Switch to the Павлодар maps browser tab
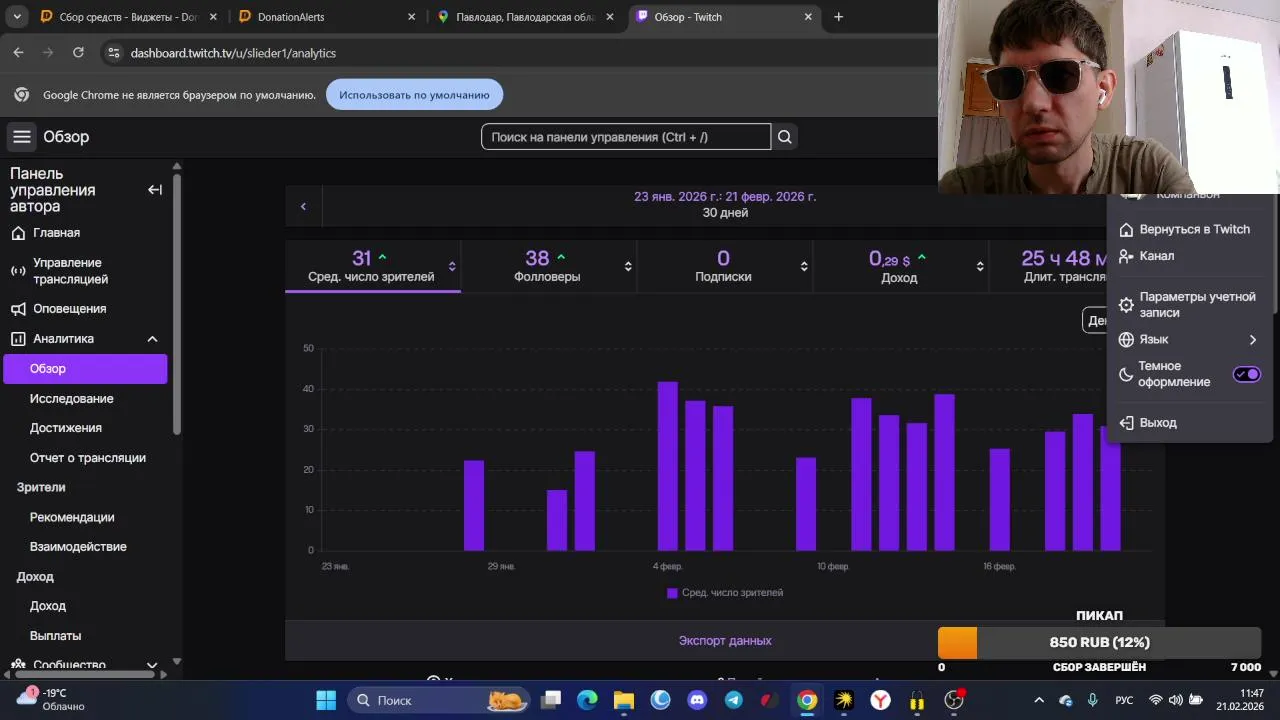The height and width of the screenshot is (720, 1280). (x=526, y=17)
